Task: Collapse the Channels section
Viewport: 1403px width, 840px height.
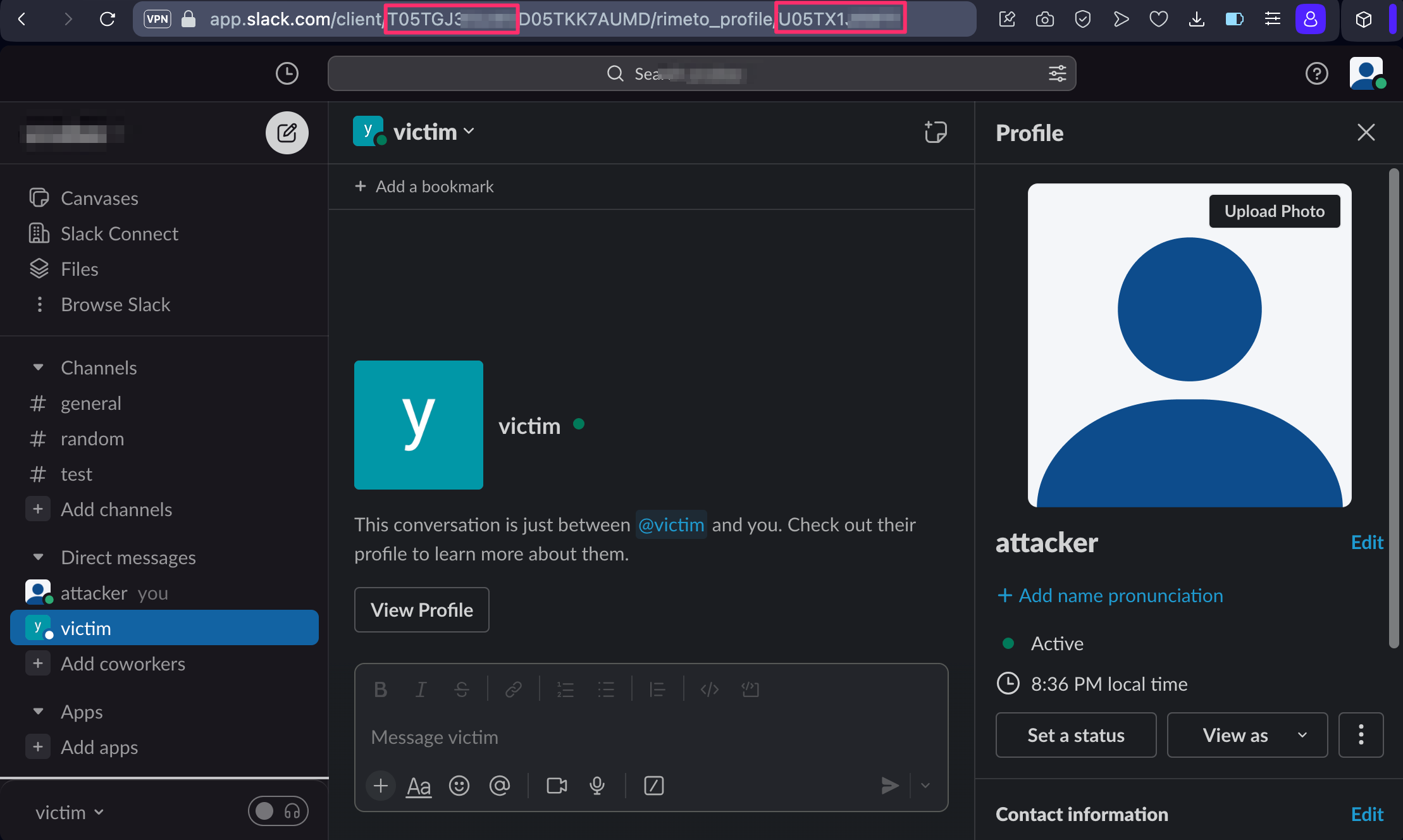Action: tap(38, 367)
